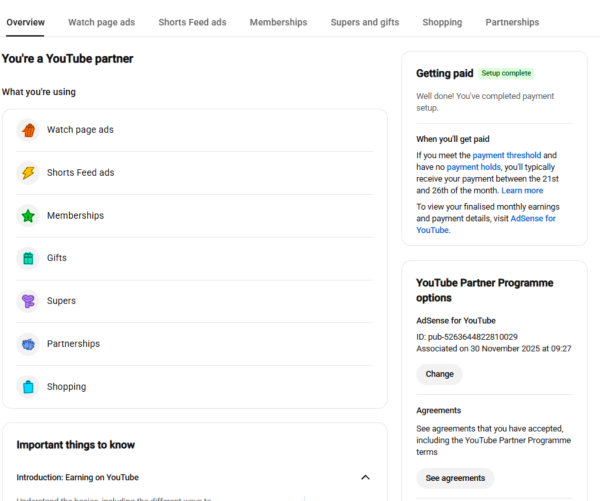Click the Gifts present box icon
Screen dimensions: 600x501
[x=28, y=258]
